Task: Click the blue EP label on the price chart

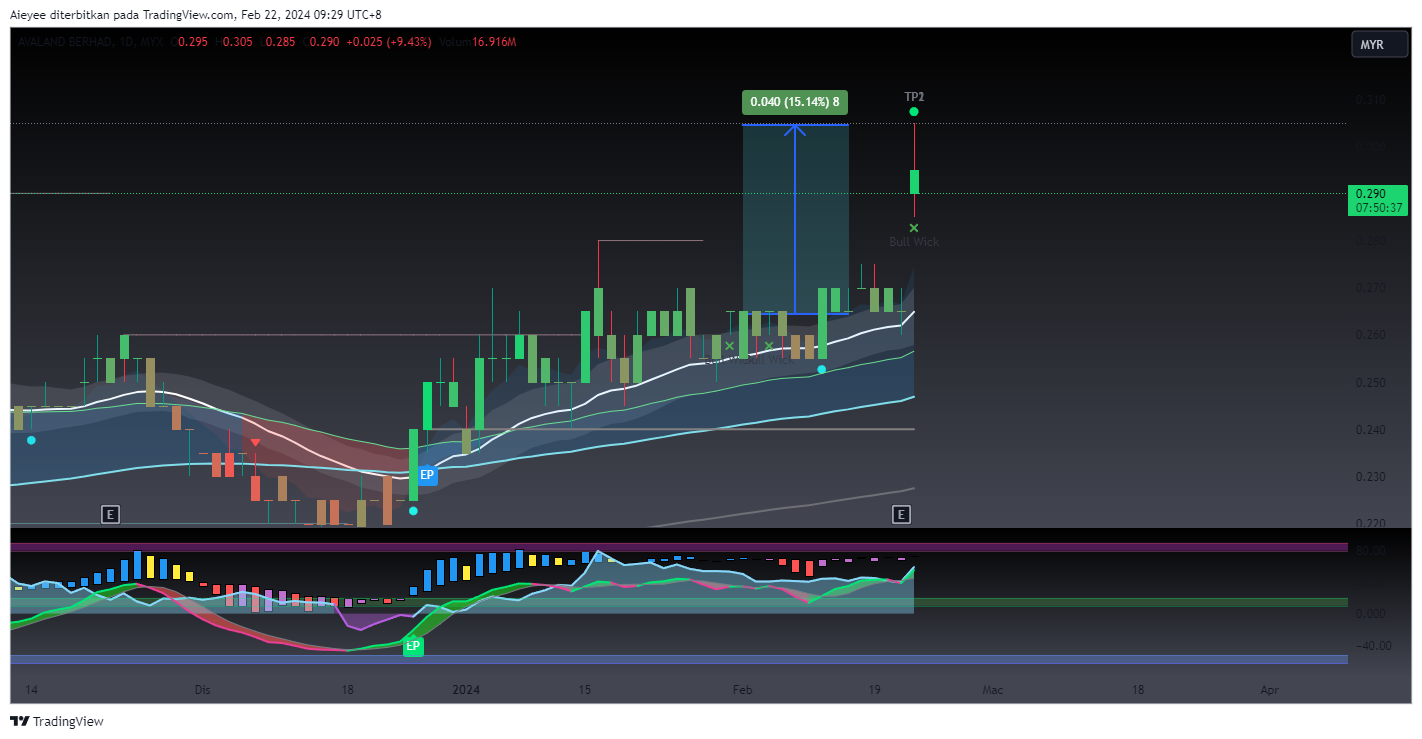Action: (427, 475)
